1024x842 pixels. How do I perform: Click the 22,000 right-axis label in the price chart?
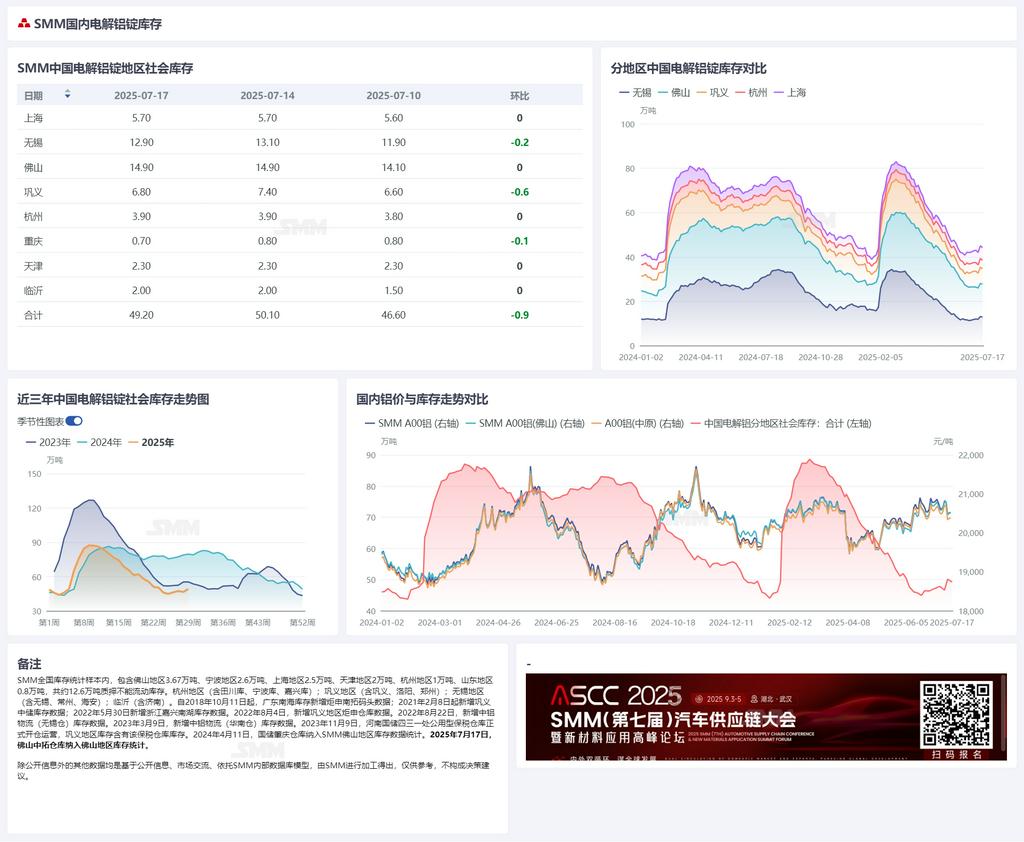[970, 455]
